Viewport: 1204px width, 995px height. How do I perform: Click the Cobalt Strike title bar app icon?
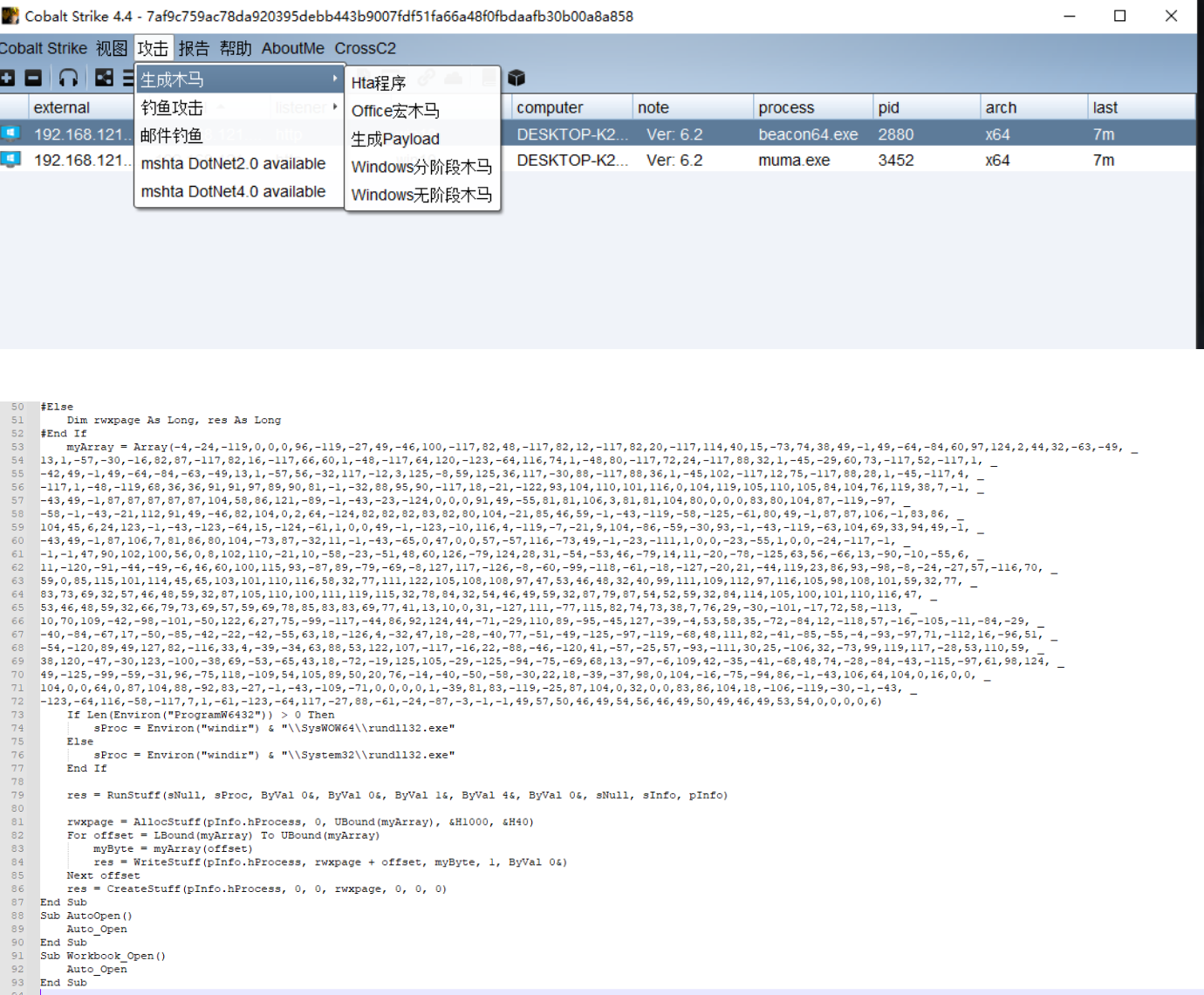point(10,16)
